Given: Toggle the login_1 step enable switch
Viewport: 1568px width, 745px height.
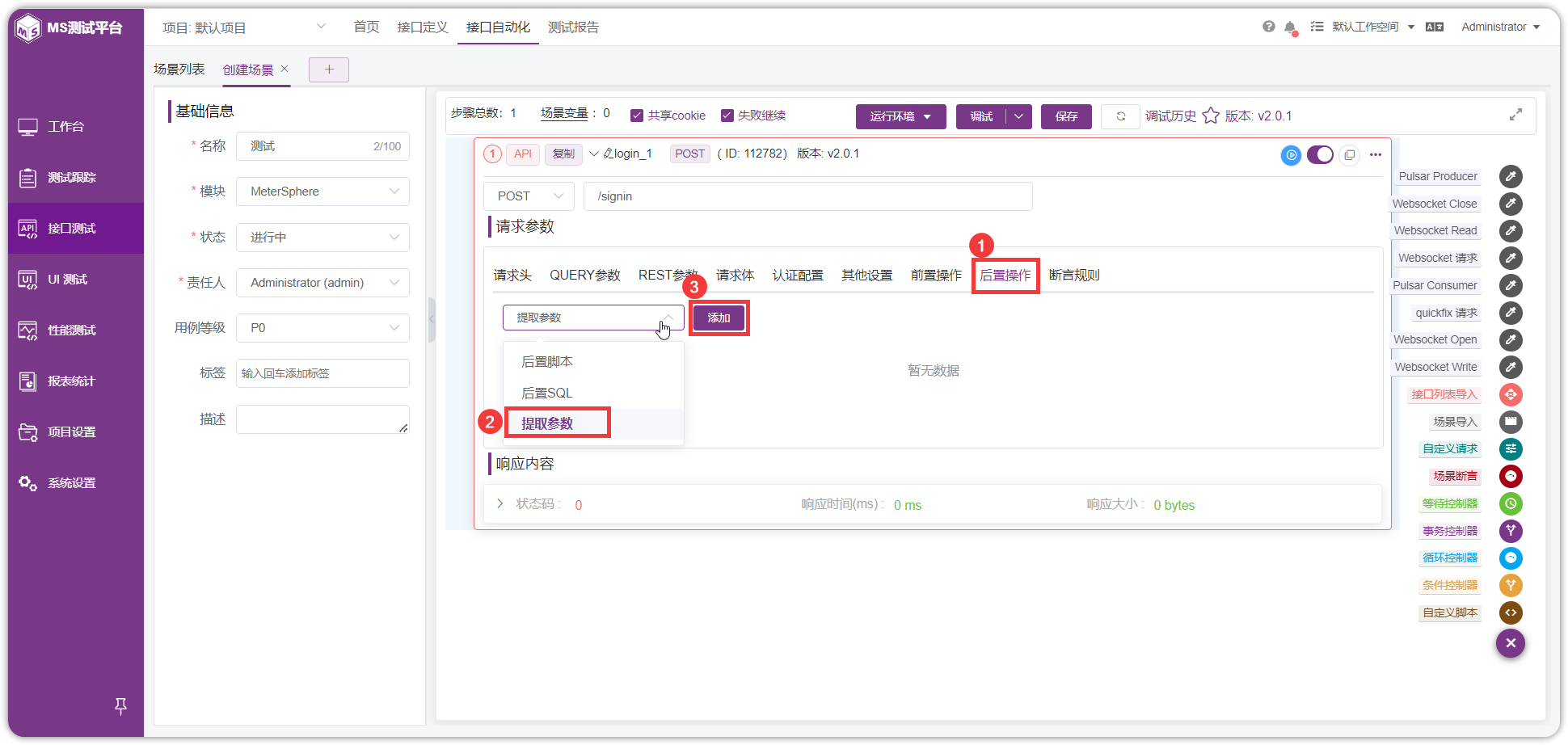Looking at the screenshot, I should coord(1320,154).
